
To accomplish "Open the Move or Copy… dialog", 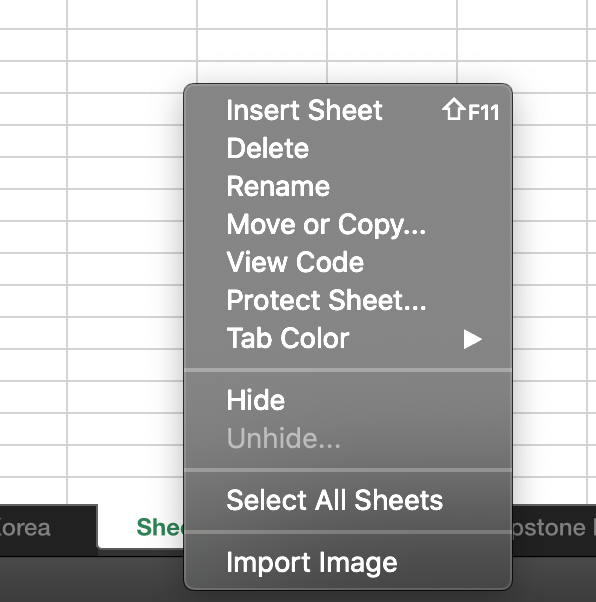I will pos(348,225).
